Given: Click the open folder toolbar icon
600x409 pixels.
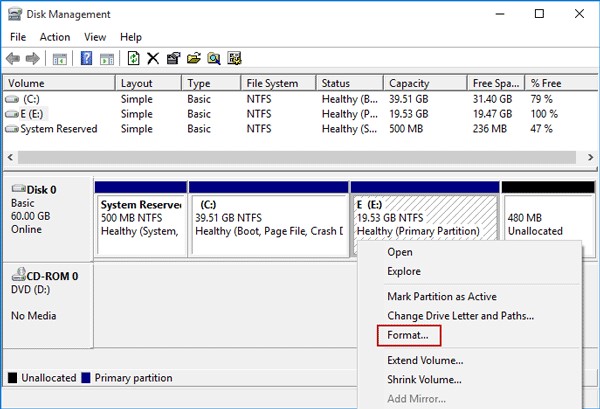Looking at the screenshot, I should (194, 59).
